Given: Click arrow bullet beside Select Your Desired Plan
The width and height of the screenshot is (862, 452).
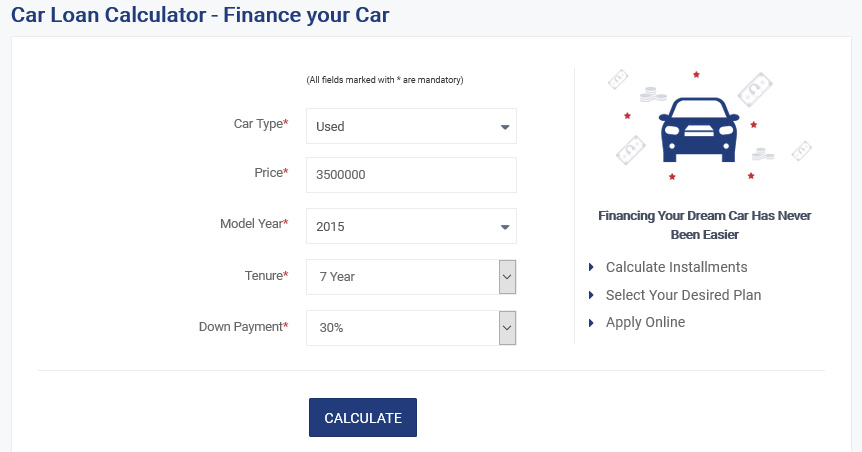Looking at the screenshot, I should click(x=591, y=295).
